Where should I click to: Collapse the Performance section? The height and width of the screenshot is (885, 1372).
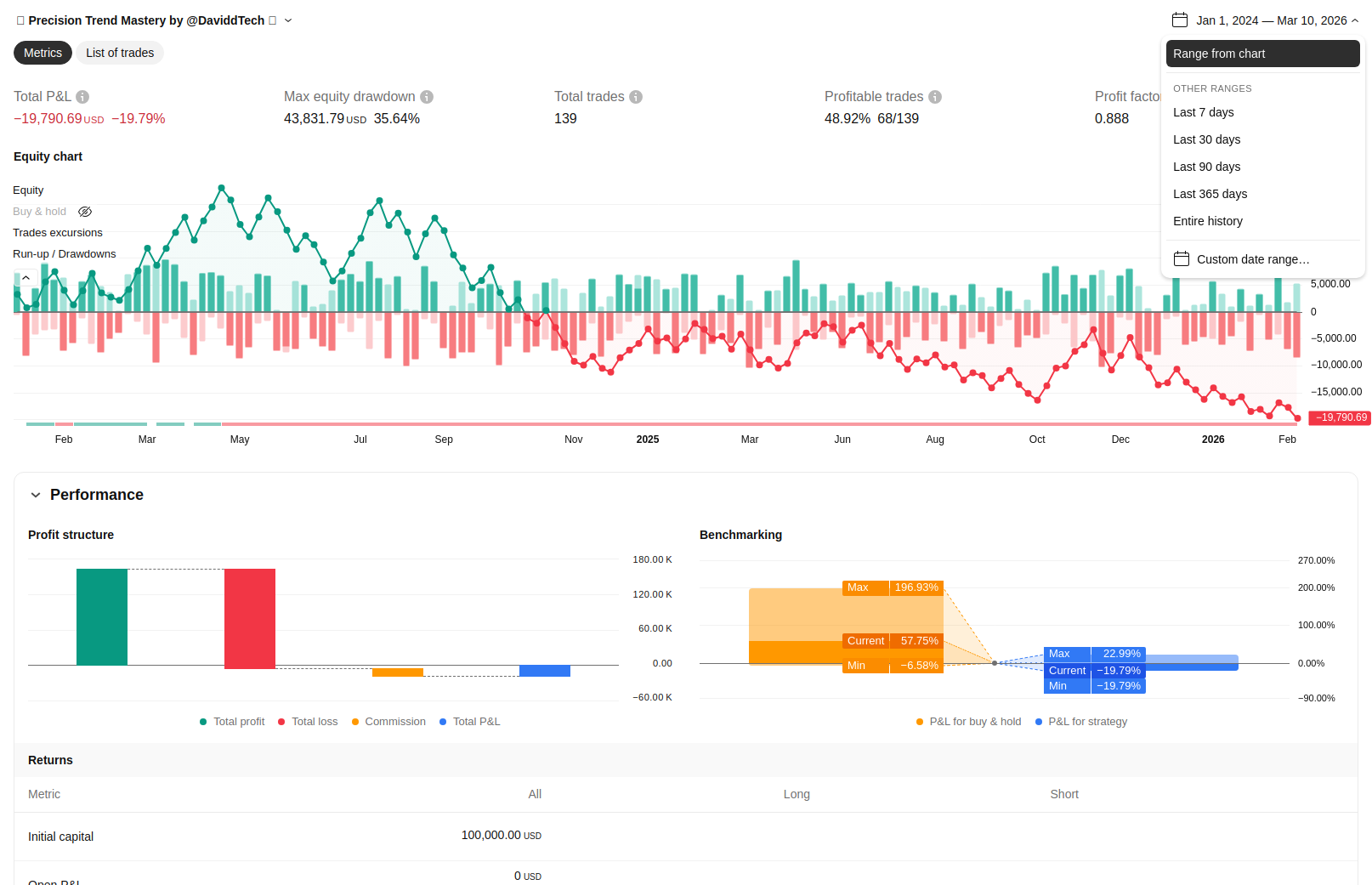pos(36,495)
